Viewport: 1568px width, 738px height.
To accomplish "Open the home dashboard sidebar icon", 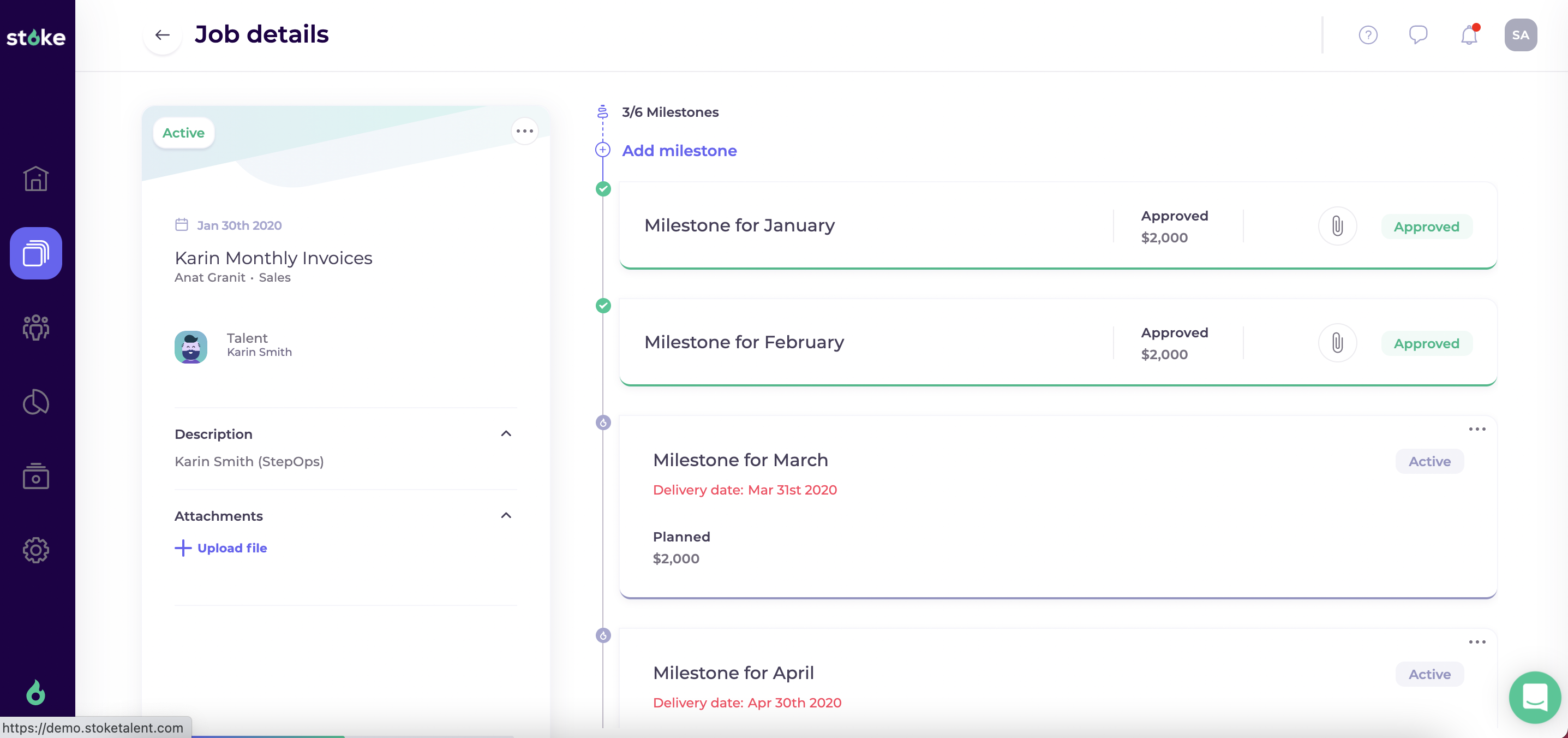I will (x=36, y=178).
